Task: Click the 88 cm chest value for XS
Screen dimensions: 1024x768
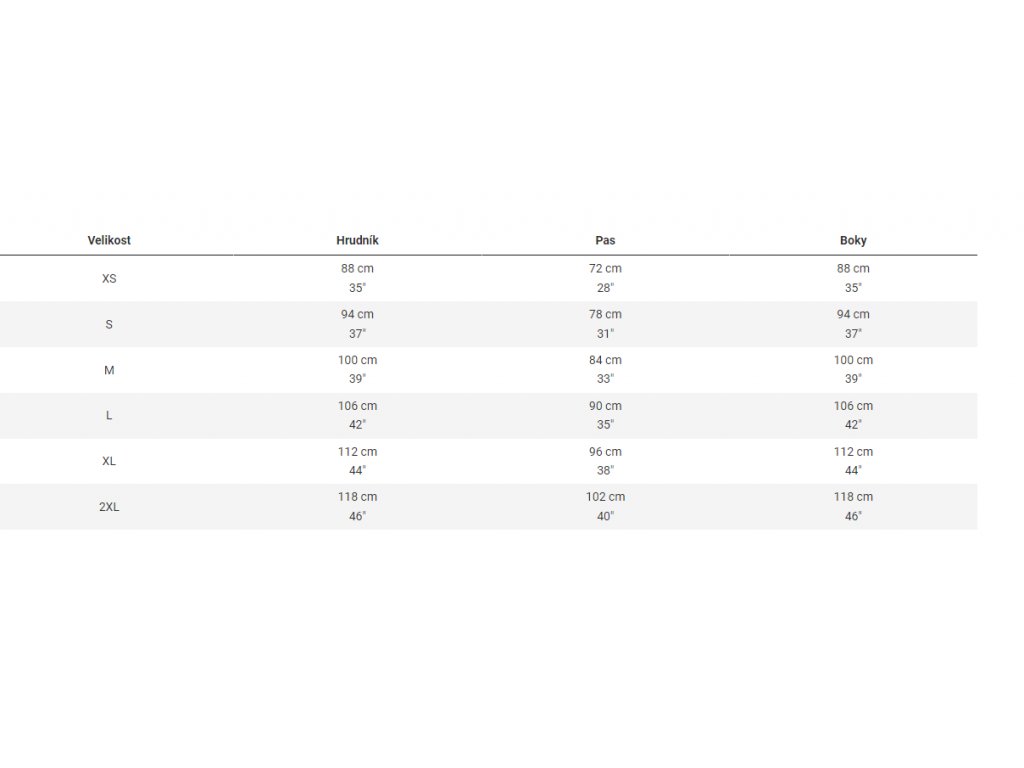Action: [x=357, y=268]
